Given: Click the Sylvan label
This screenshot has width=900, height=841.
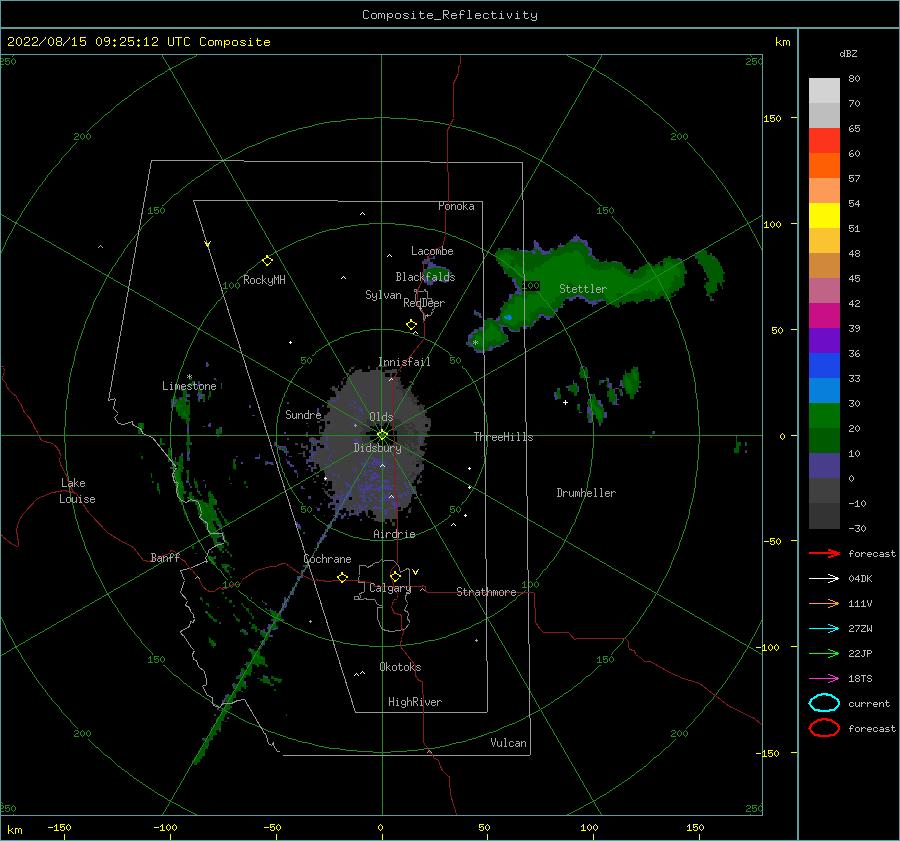Looking at the screenshot, I should coord(383,296).
